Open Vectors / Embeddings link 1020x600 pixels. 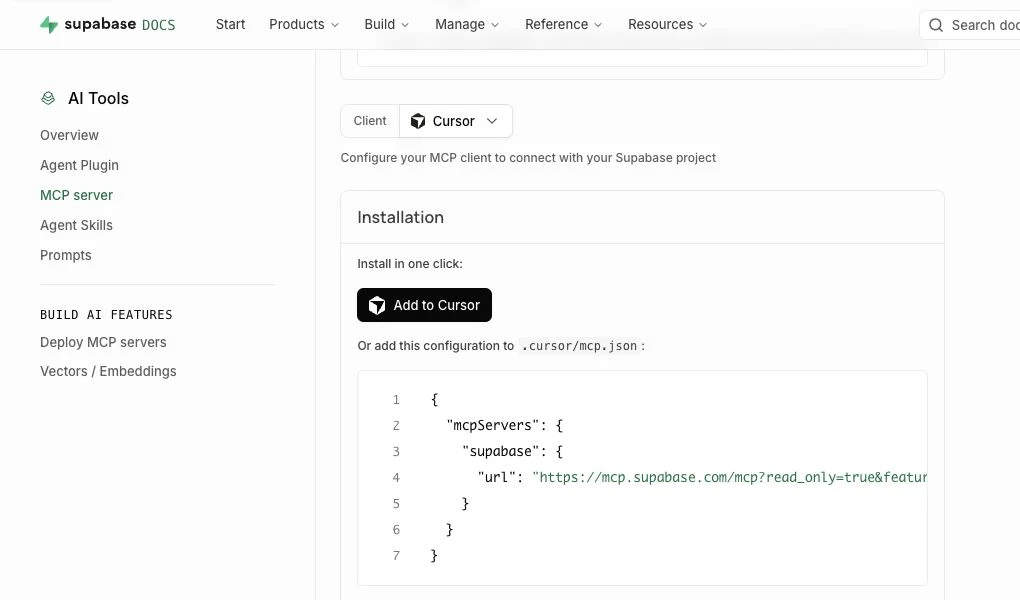tap(108, 371)
